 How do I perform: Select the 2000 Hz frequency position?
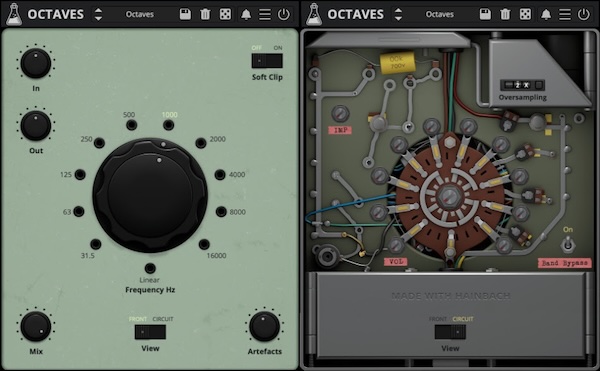201,143
